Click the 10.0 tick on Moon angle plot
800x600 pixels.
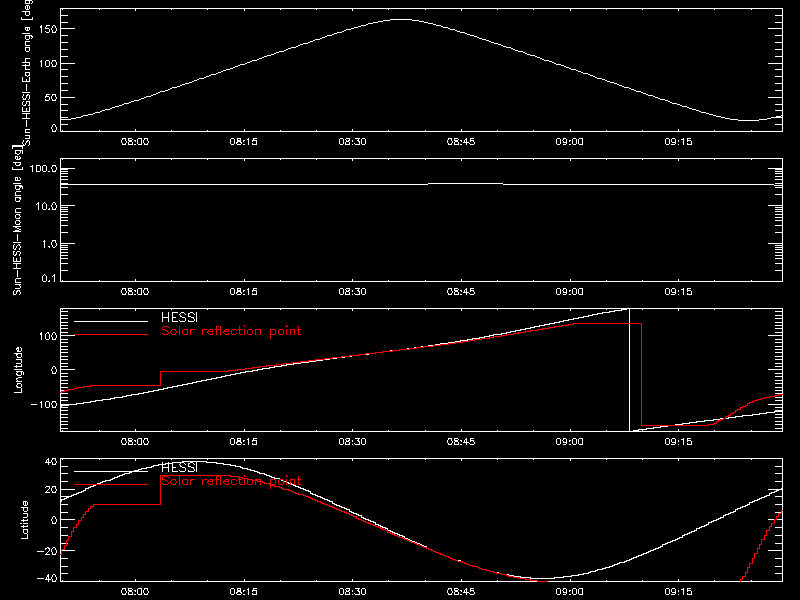(46, 207)
